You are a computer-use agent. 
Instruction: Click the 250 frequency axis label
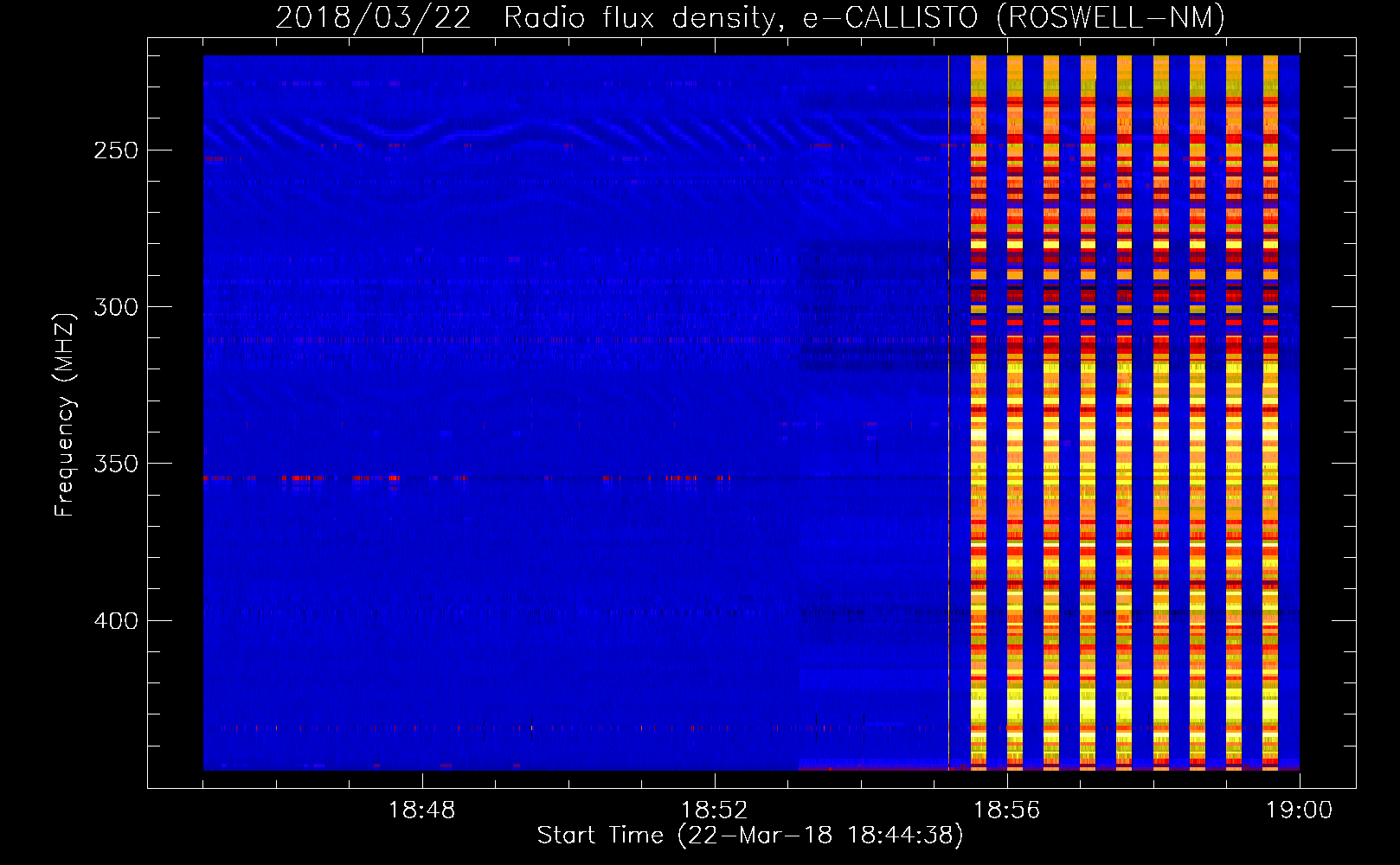pos(116,151)
